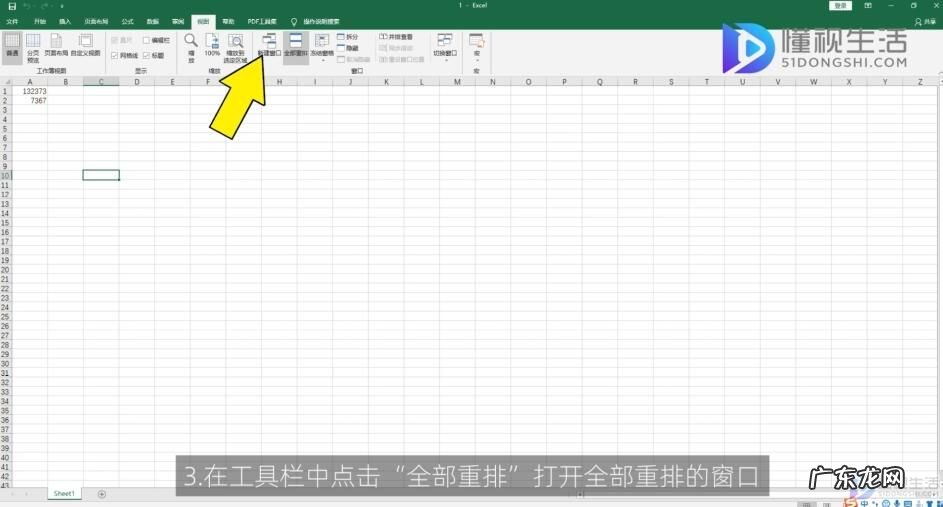The width and height of the screenshot is (943, 507).
Task: Customize quick access toolbar dropdown arrow
Action: [61, 6]
